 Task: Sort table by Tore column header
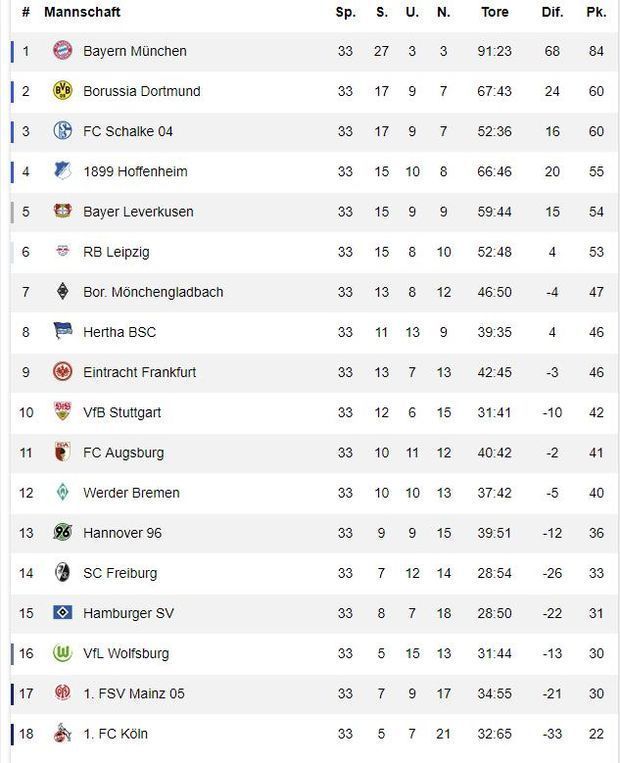click(x=494, y=13)
